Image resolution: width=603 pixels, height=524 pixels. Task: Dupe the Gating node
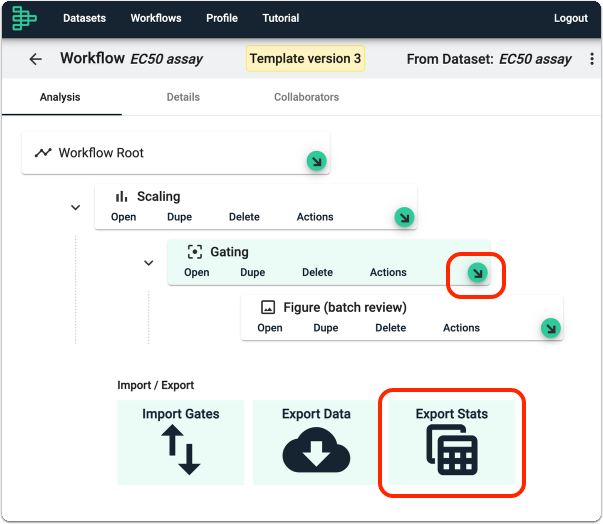[252, 272]
